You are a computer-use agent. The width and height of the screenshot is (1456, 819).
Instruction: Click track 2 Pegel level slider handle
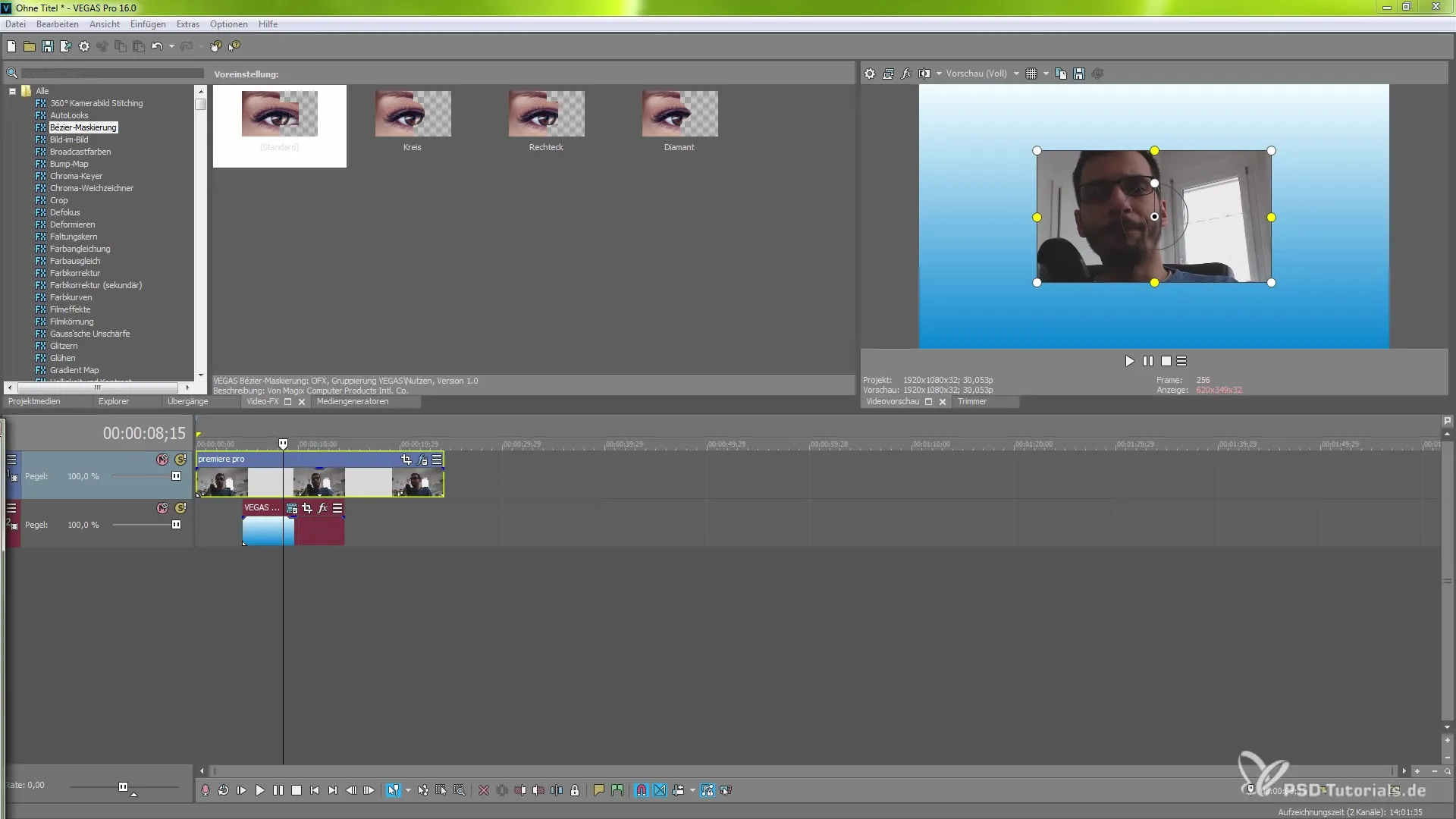(176, 525)
